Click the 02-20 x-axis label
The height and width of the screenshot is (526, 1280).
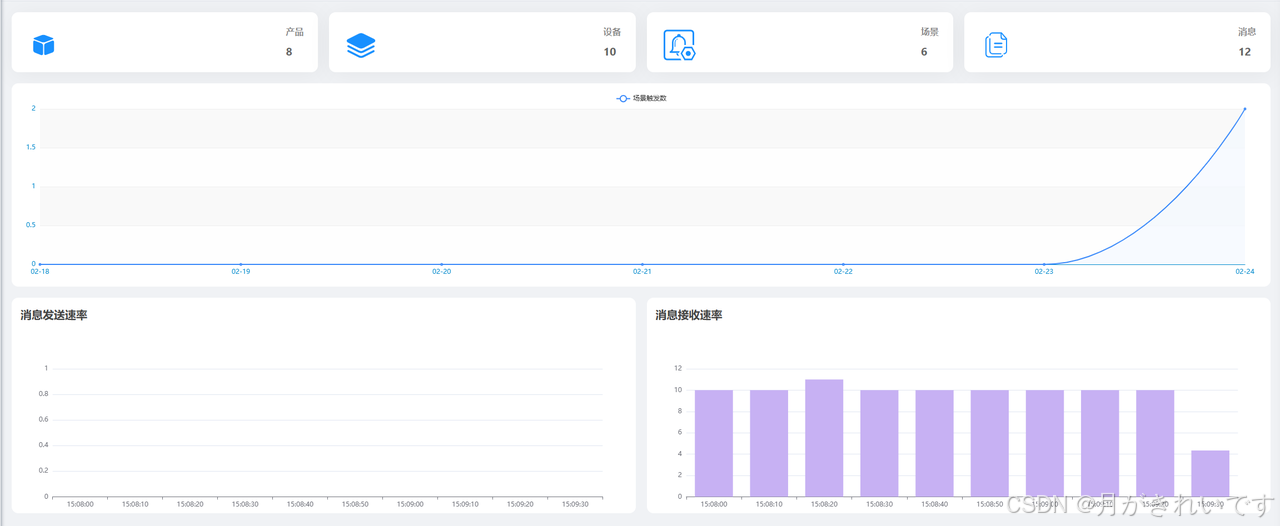441,272
